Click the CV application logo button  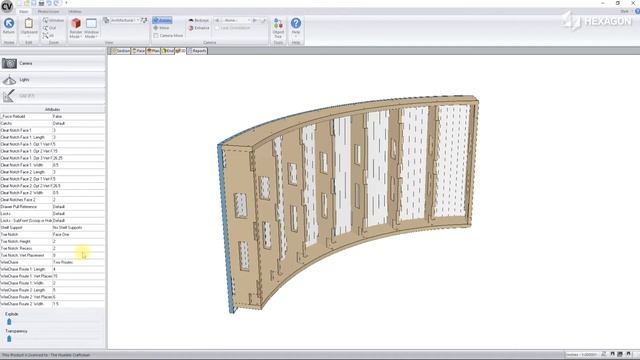point(7,6)
